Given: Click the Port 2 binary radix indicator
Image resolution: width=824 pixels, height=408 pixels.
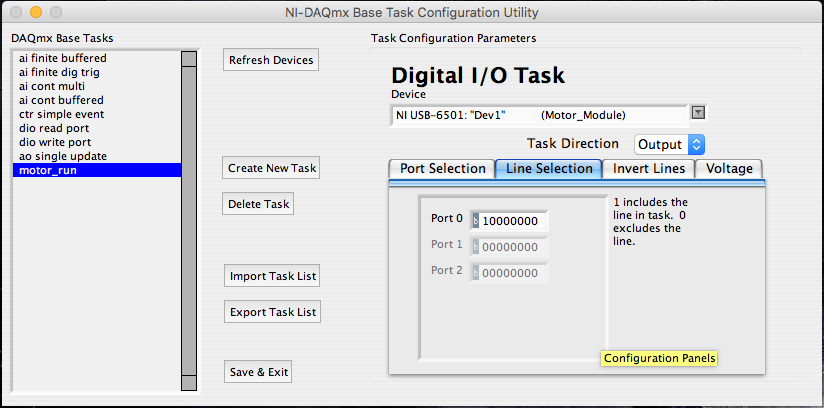Looking at the screenshot, I should coord(475,273).
